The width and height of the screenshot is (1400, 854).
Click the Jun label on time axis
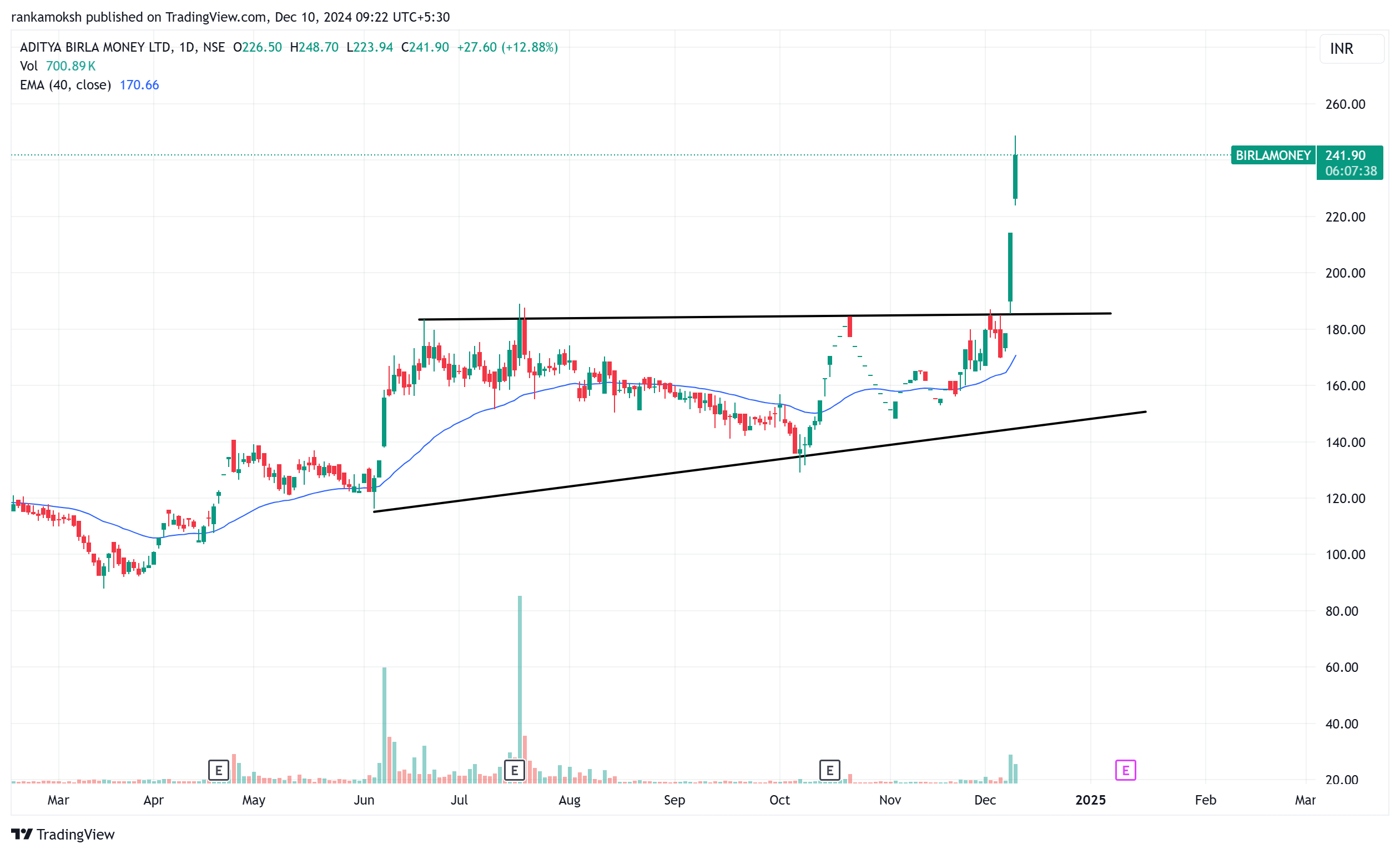point(364,800)
